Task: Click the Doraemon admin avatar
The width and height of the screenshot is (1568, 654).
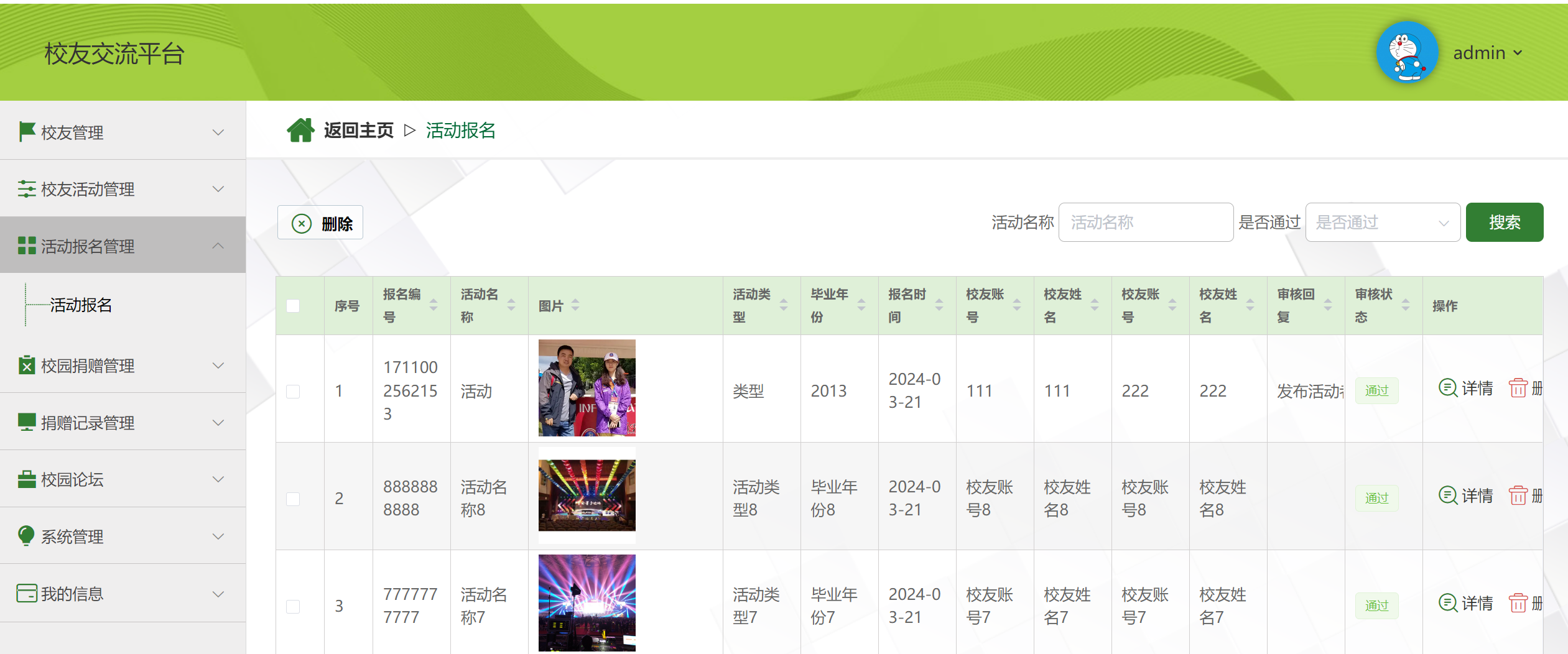Action: coord(1406,53)
